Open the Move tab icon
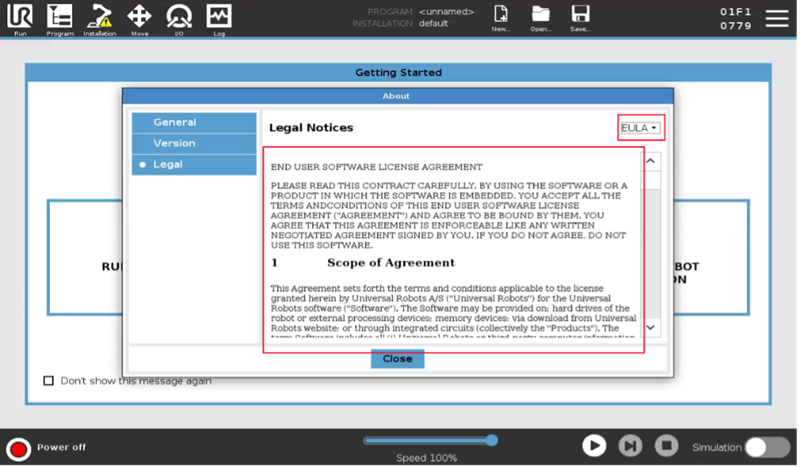The width and height of the screenshot is (800, 467). [140, 17]
